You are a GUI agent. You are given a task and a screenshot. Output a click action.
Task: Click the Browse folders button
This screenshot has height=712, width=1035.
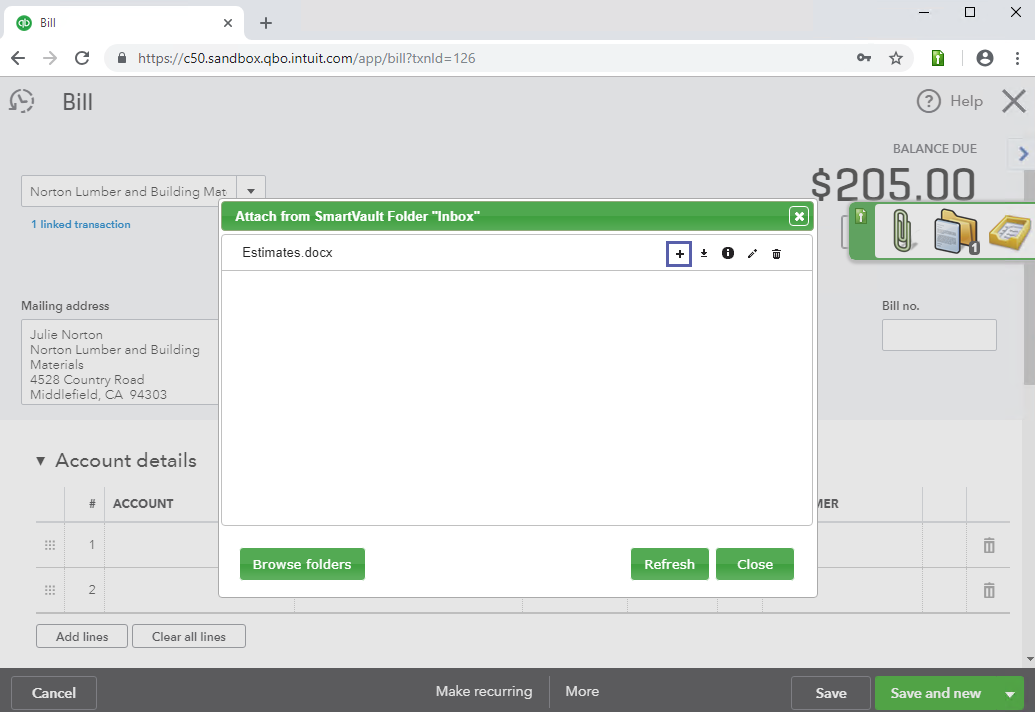coord(302,564)
